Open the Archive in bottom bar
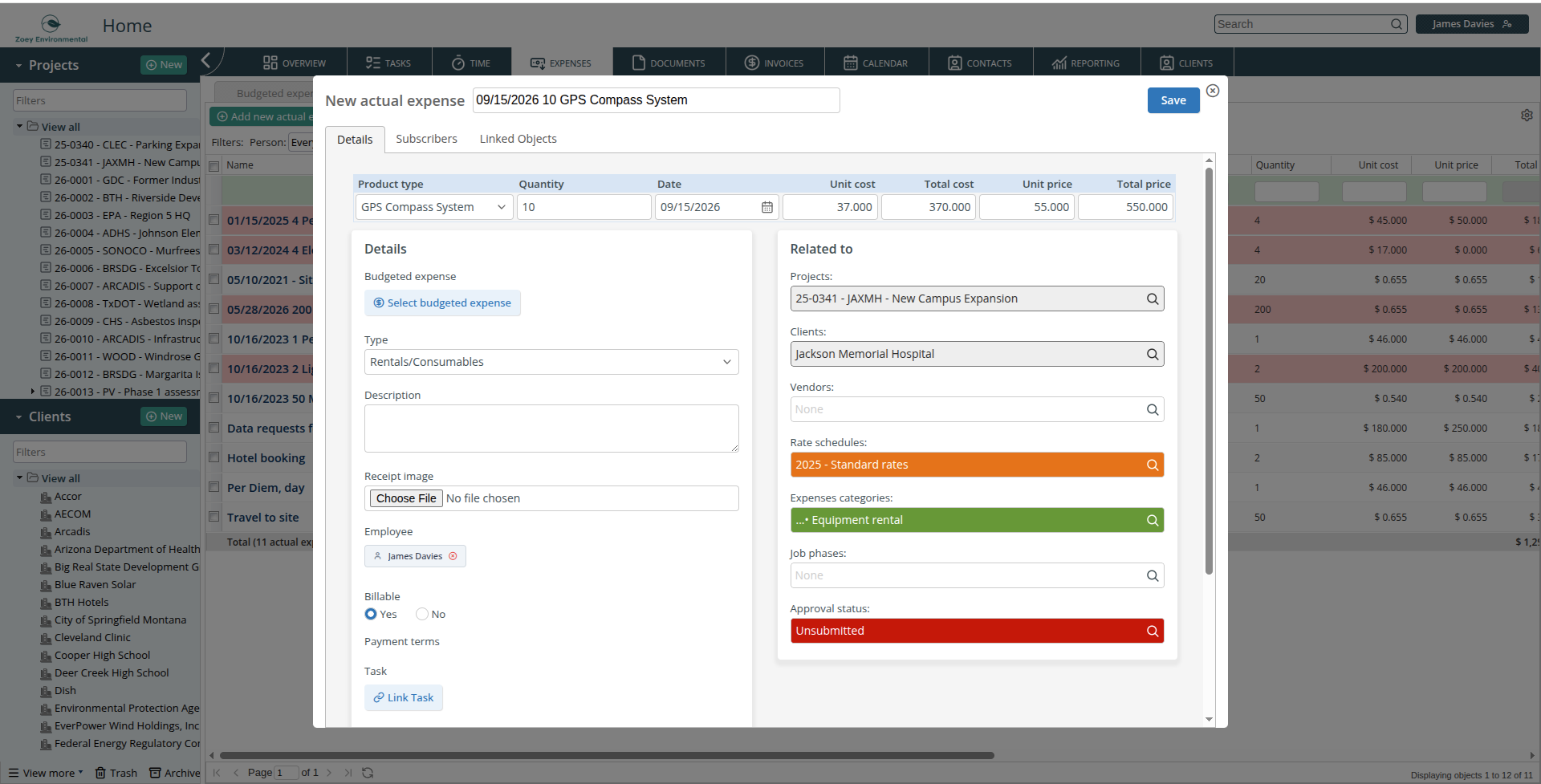Image resolution: width=1541 pixels, height=784 pixels. click(174, 773)
